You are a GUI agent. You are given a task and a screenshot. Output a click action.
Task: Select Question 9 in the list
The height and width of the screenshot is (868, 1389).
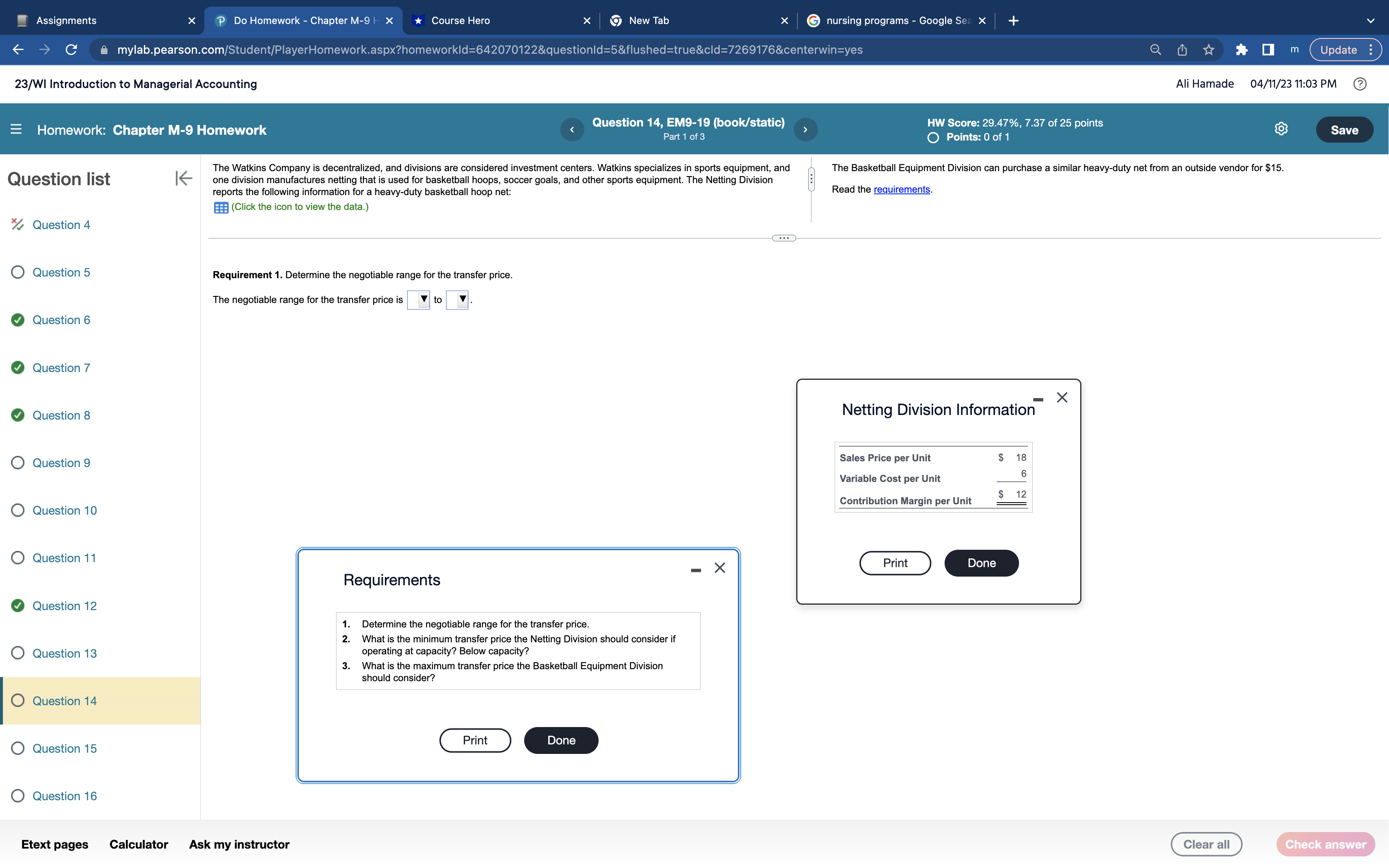[x=61, y=463]
